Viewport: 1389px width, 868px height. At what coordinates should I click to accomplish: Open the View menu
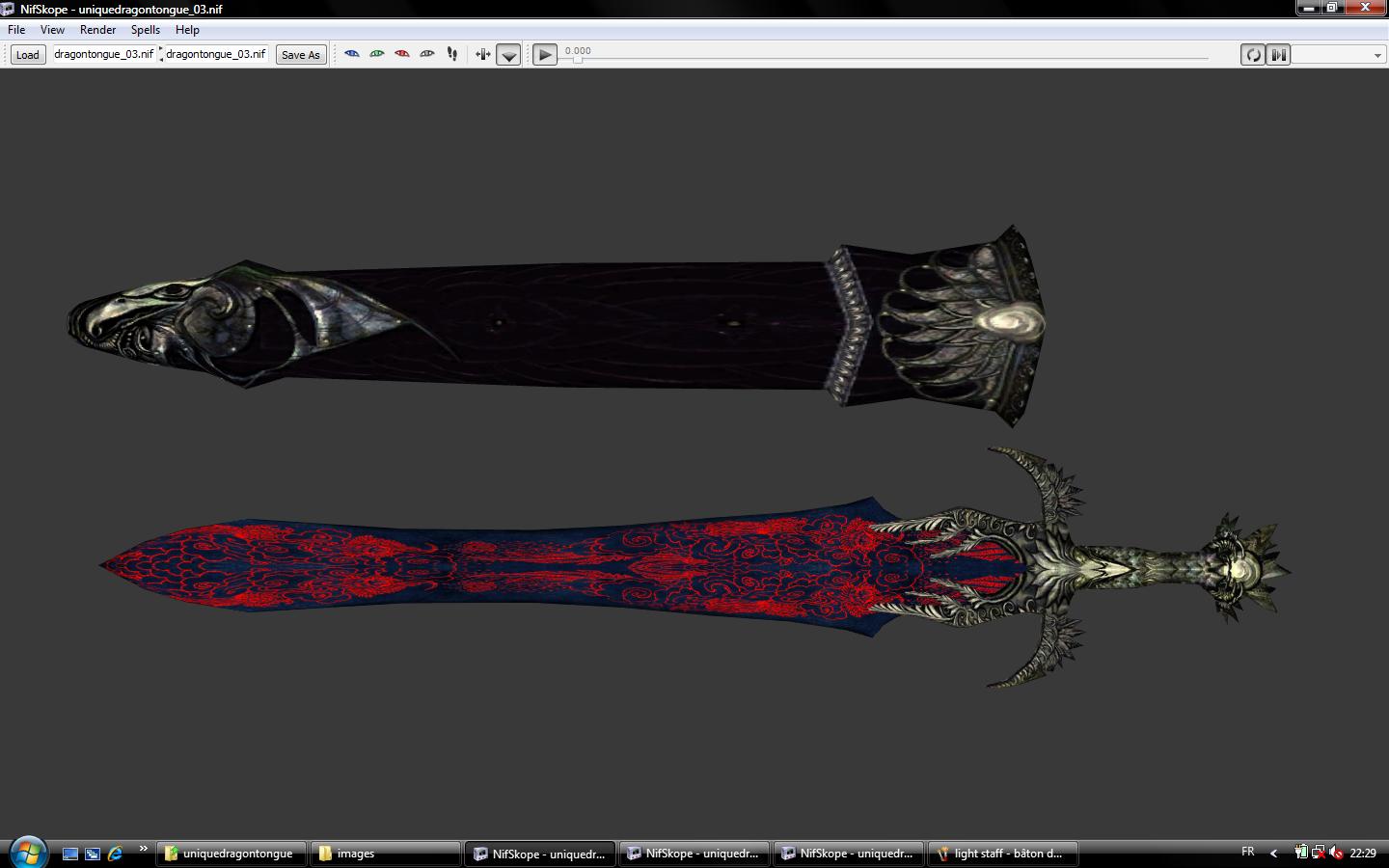[x=52, y=30]
